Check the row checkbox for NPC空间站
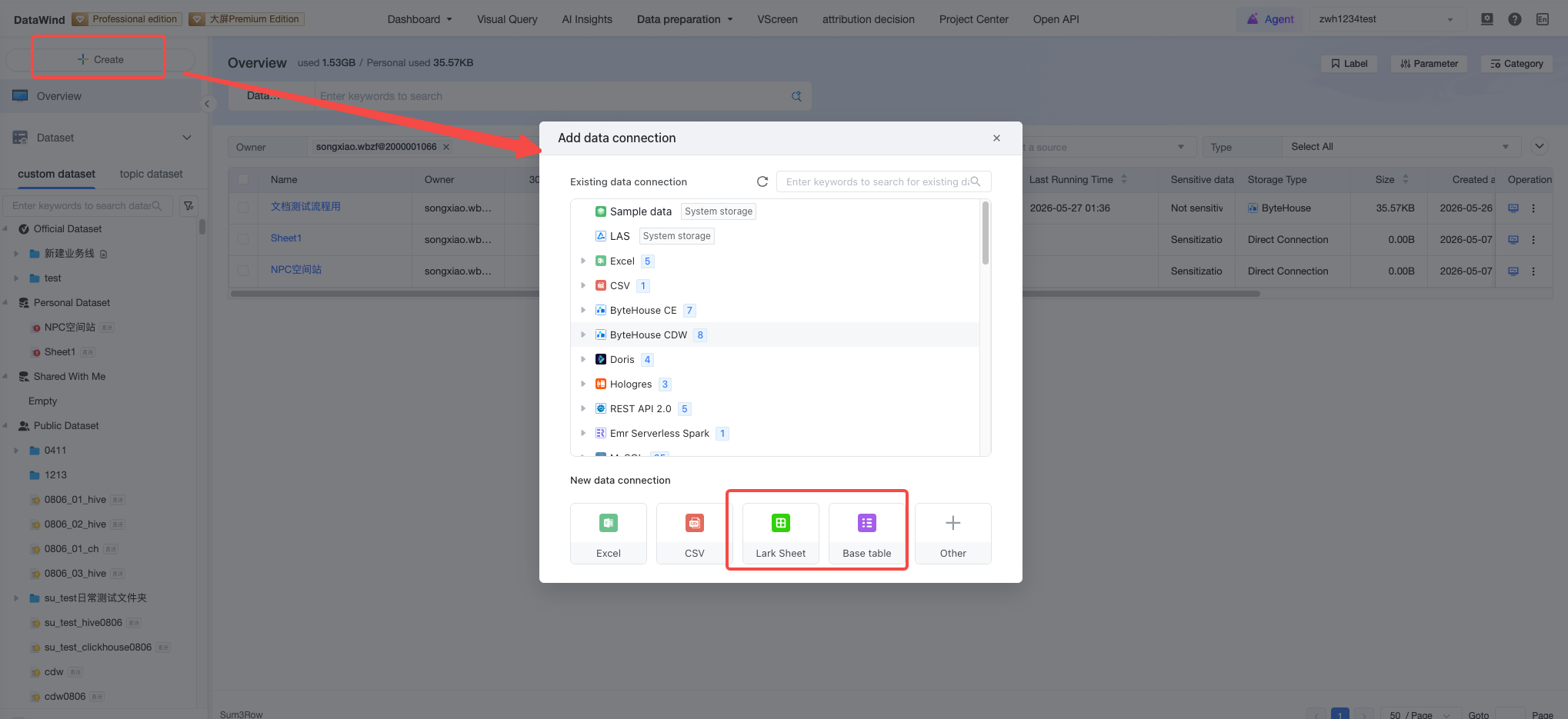Image resolution: width=1568 pixels, height=719 pixels. (x=243, y=271)
